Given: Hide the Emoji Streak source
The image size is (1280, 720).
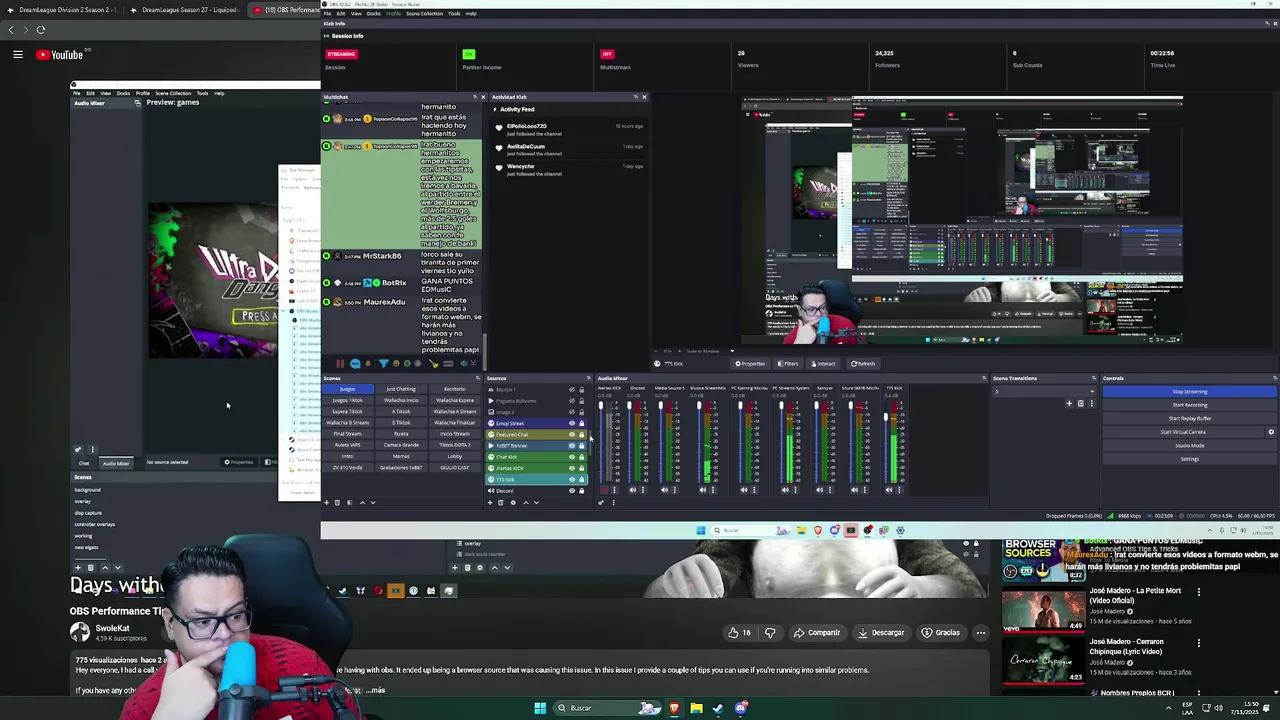Looking at the screenshot, I should coord(572,423).
